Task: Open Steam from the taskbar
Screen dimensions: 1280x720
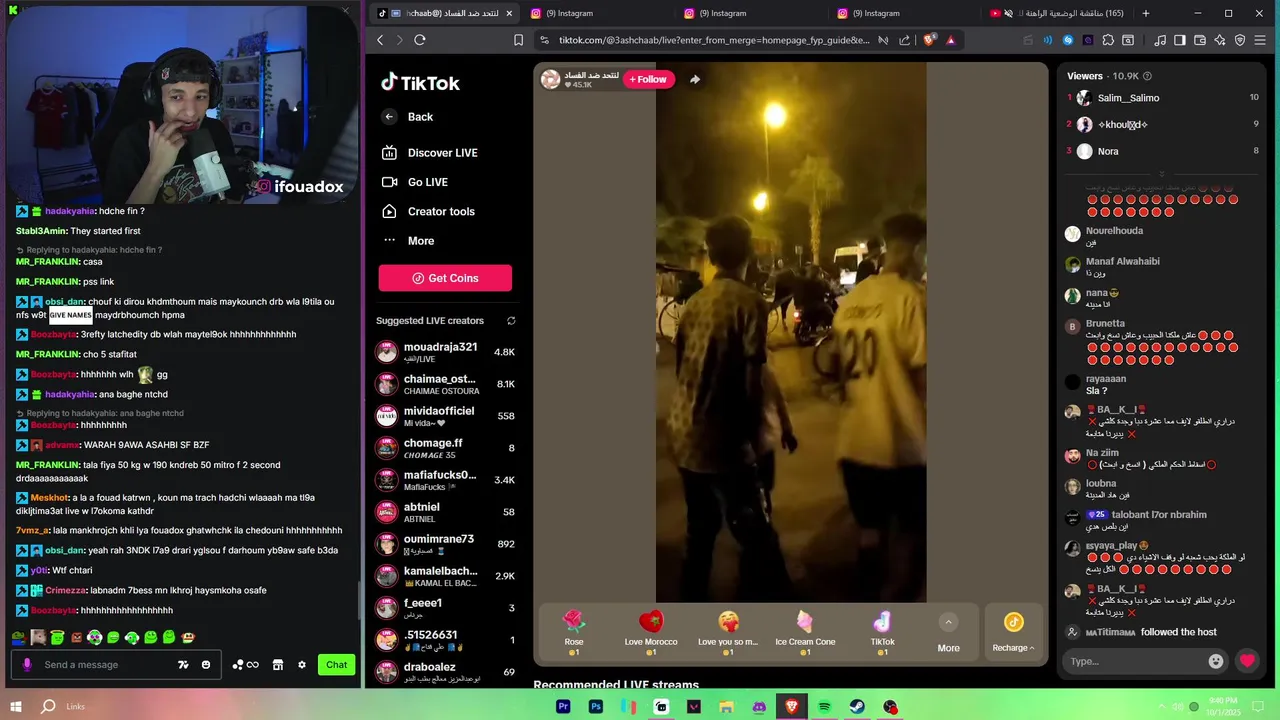Action: tap(857, 707)
